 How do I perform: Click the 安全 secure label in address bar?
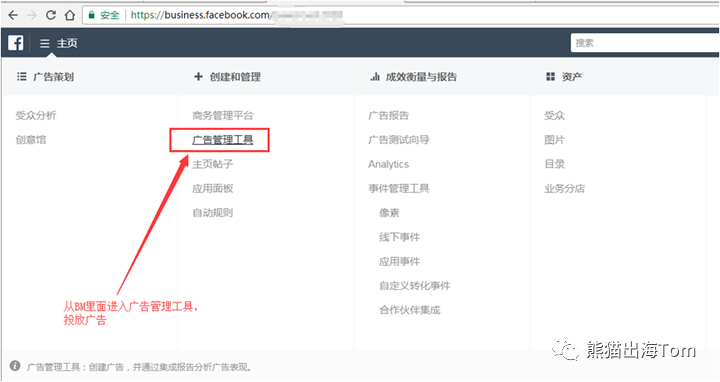click(x=110, y=15)
